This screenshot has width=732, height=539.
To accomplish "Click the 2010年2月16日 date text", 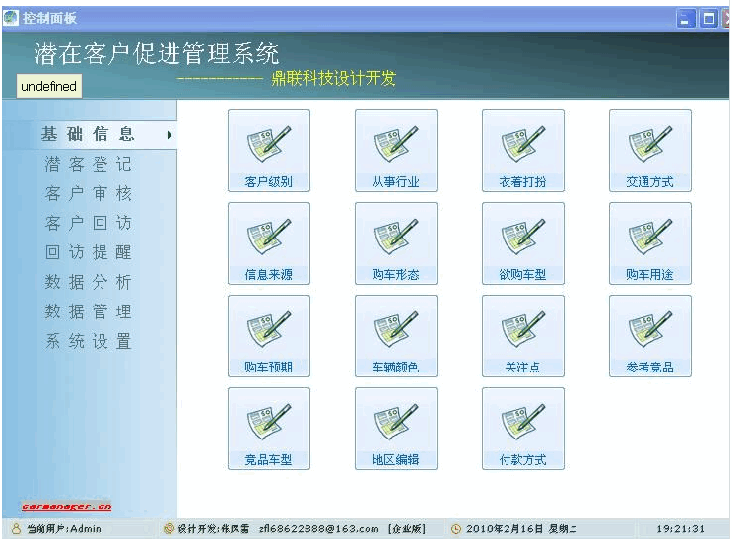I will [x=504, y=529].
